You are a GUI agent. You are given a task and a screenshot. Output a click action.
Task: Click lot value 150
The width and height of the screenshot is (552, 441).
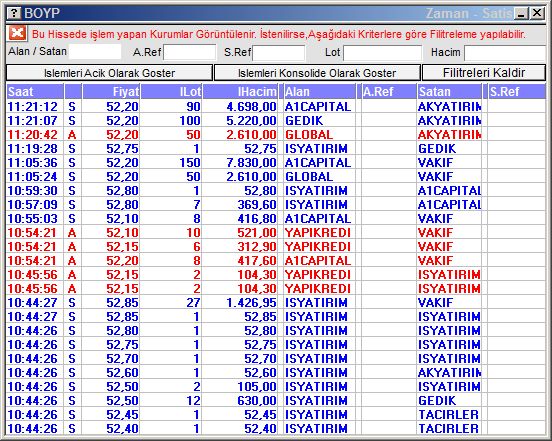[x=190, y=163]
